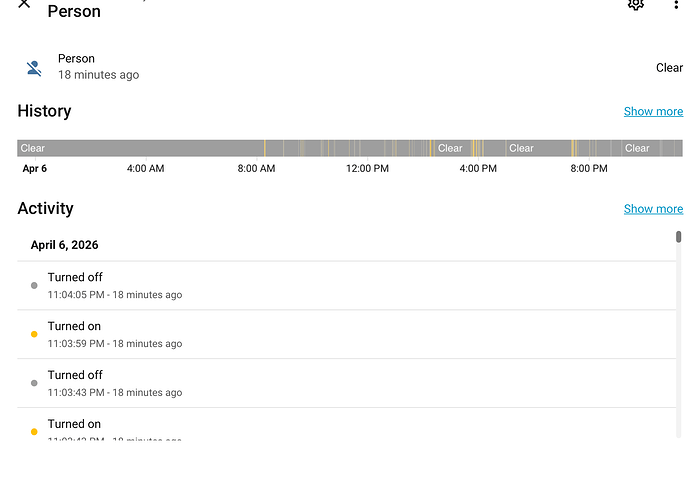Click the yellow dot beside 11:03:59 PM entry
688x500 pixels.
click(34, 334)
